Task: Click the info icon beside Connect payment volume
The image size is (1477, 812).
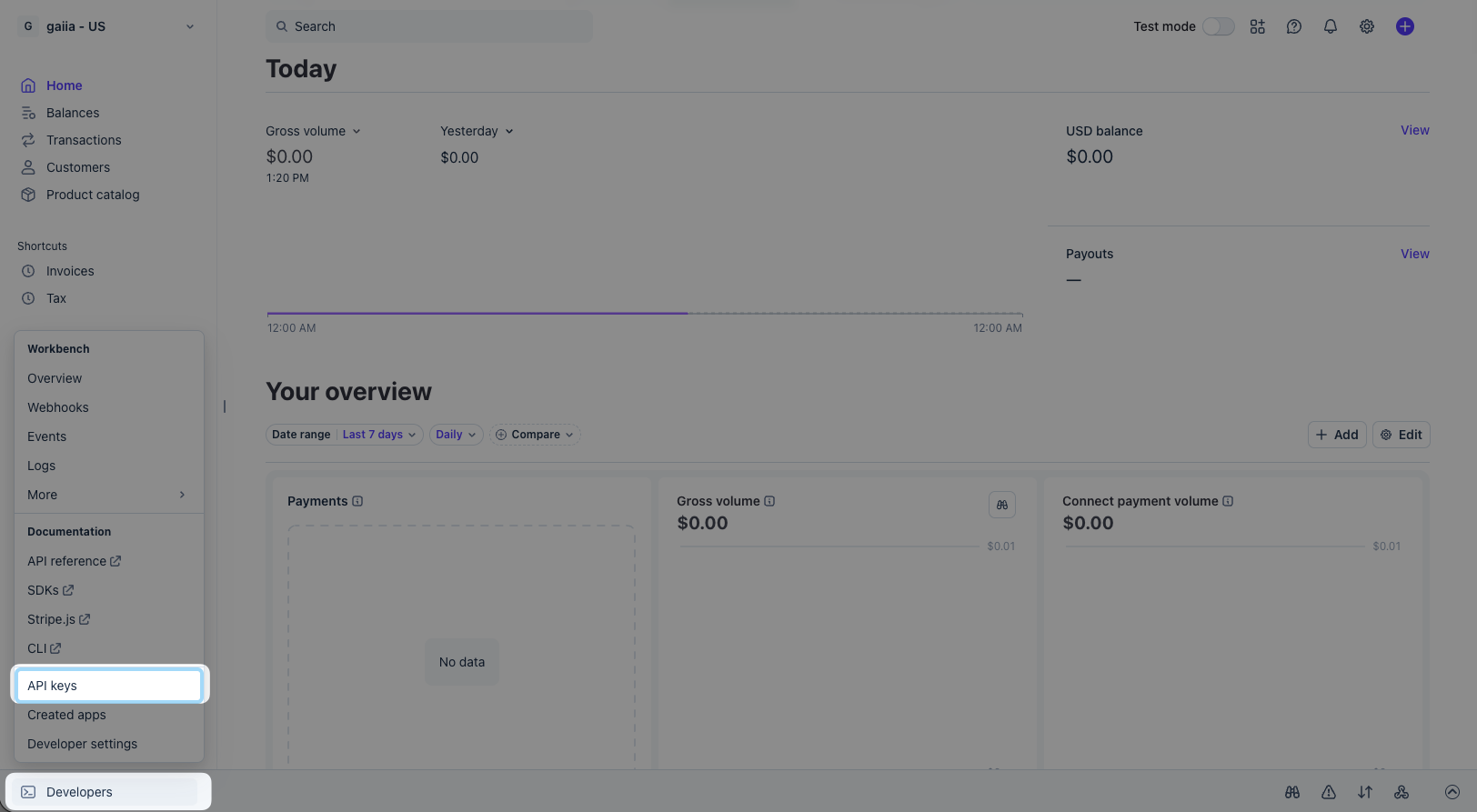Action: coord(1228,501)
